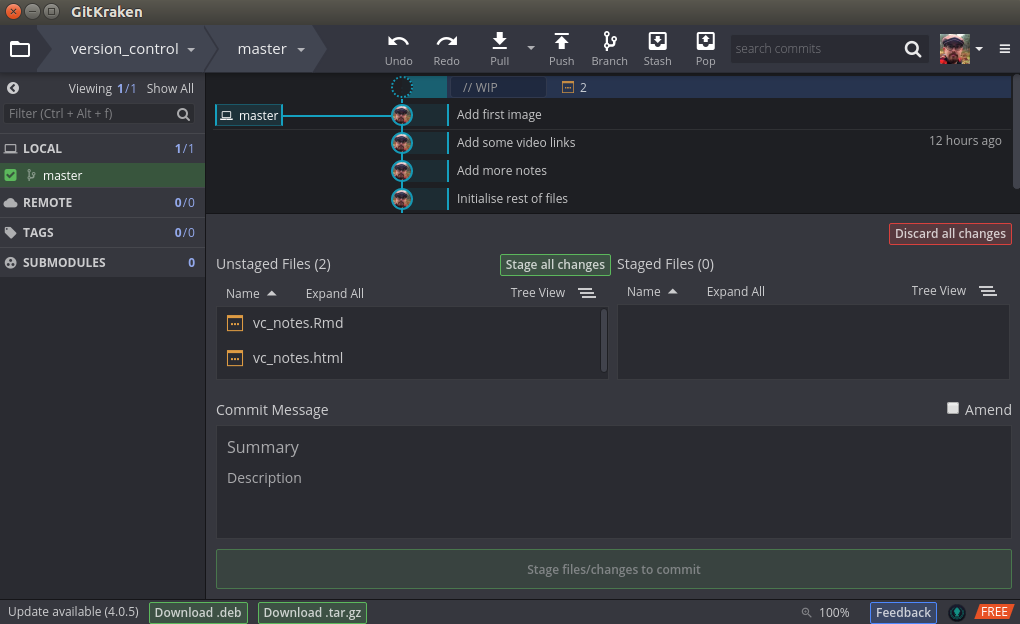Image resolution: width=1020 pixels, height=624 pixels.
Task: Click the Pop stash toolbar icon
Action: (x=705, y=41)
